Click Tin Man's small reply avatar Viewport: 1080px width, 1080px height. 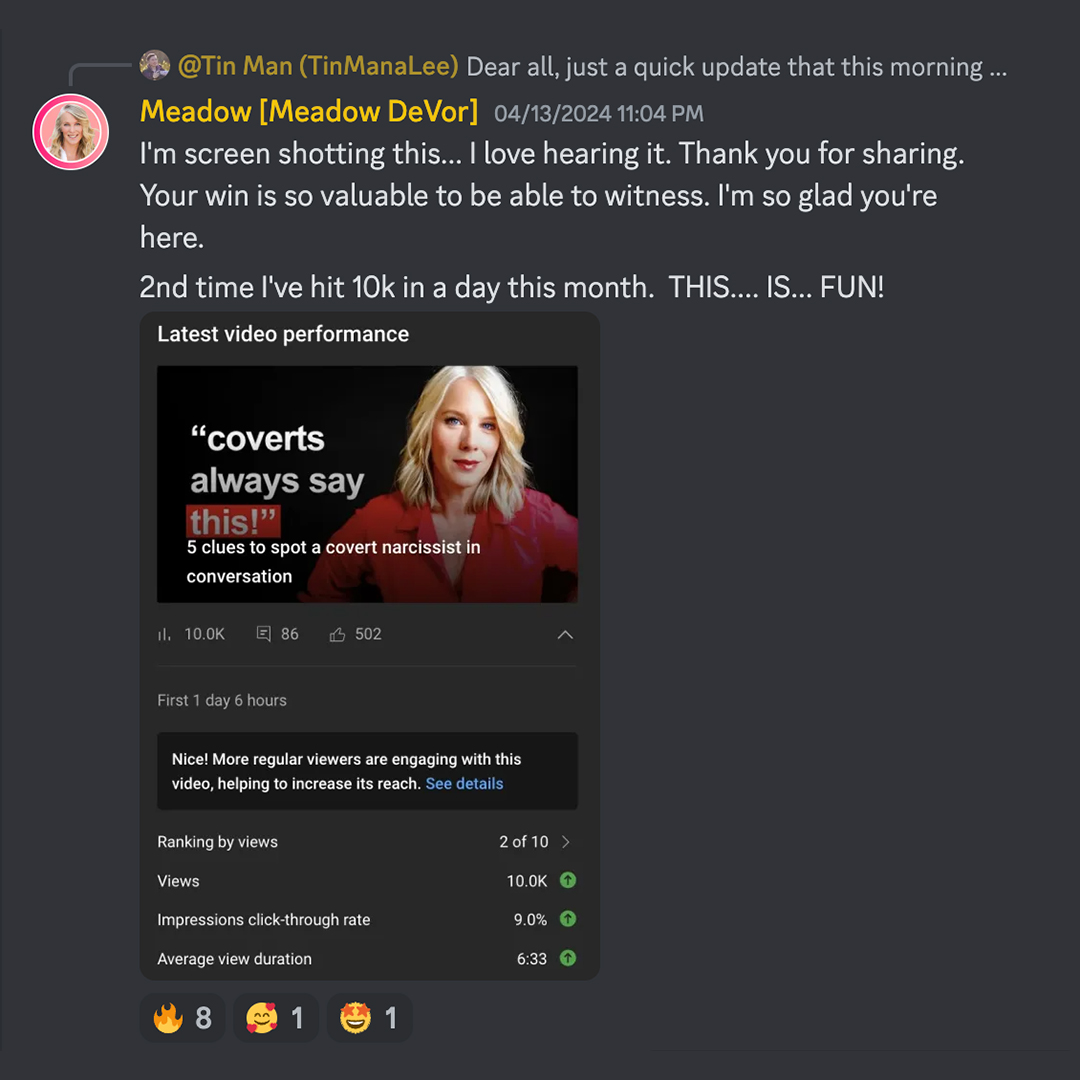(155, 65)
